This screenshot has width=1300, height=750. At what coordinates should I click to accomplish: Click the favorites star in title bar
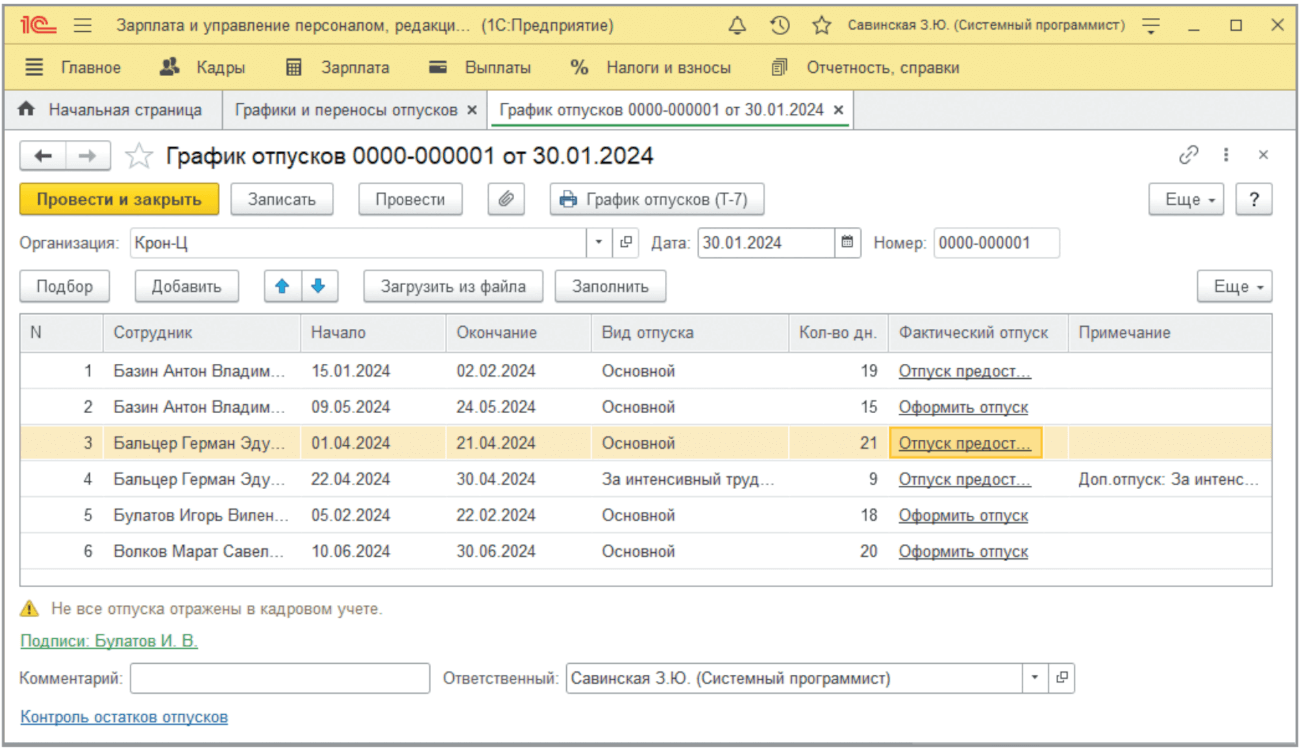[x=821, y=25]
